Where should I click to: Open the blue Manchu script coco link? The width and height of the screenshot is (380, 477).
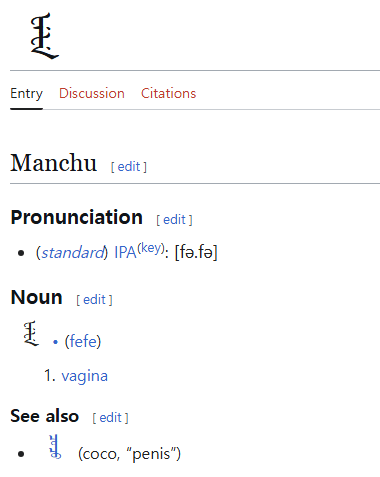click(55, 447)
